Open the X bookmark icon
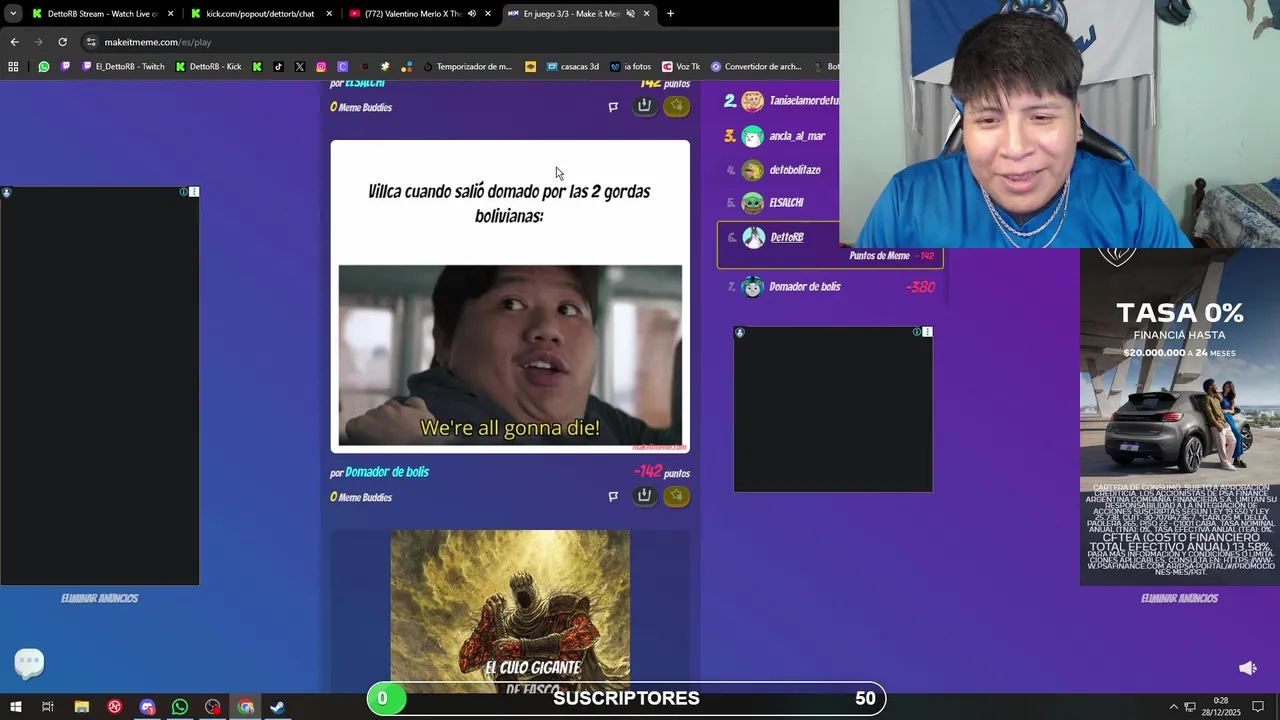Image resolution: width=1280 pixels, height=720 pixels. click(x=299, y=67)
